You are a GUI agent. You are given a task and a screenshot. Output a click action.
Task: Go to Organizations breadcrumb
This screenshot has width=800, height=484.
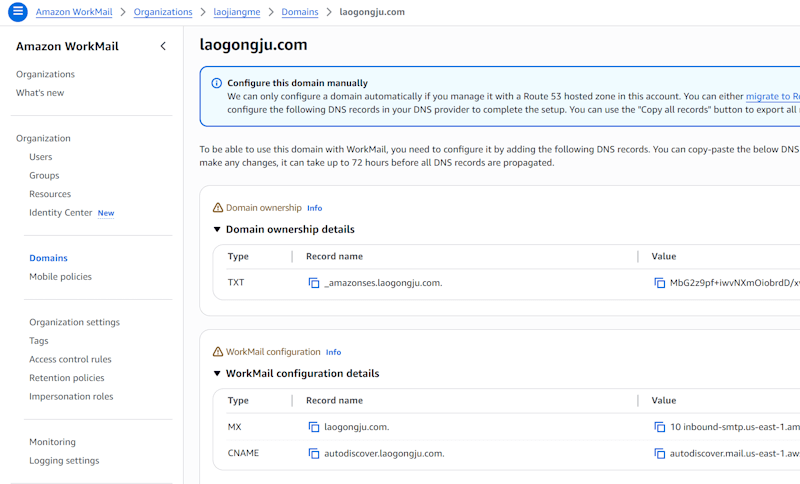162,12
